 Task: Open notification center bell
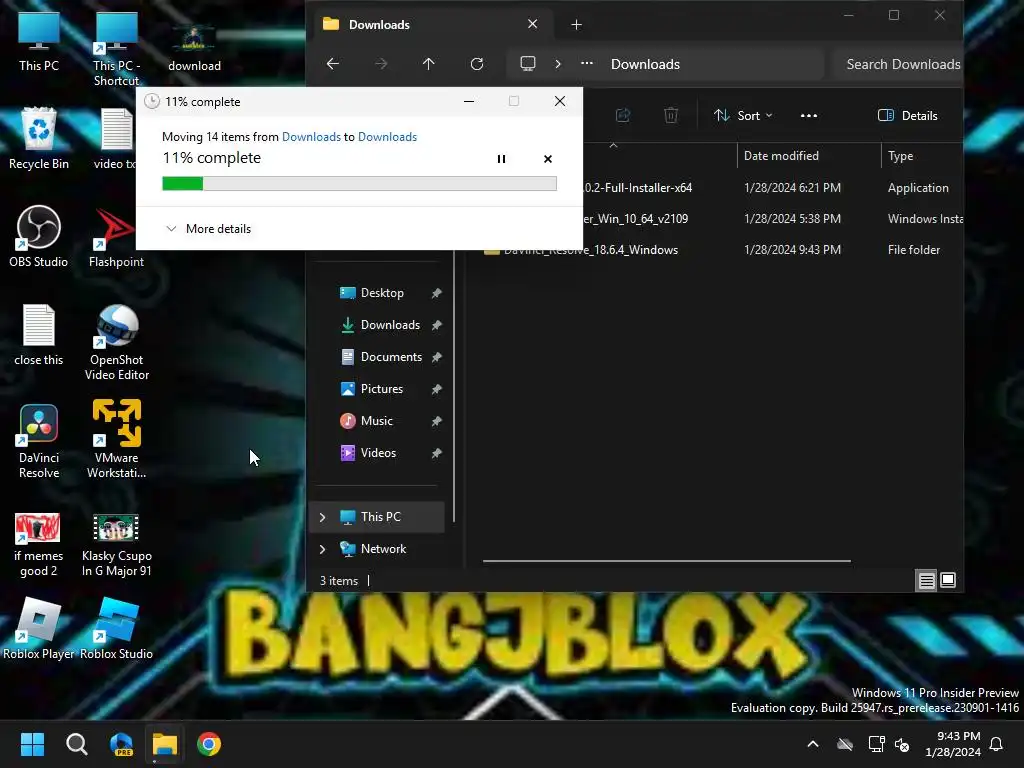tap(997, 744)
